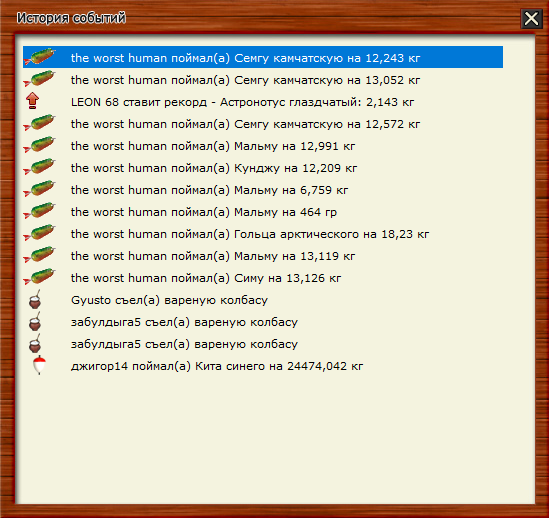Click lure icon of the 13,052 кг catch
The image size is (549, 518).
pos(39,79)
